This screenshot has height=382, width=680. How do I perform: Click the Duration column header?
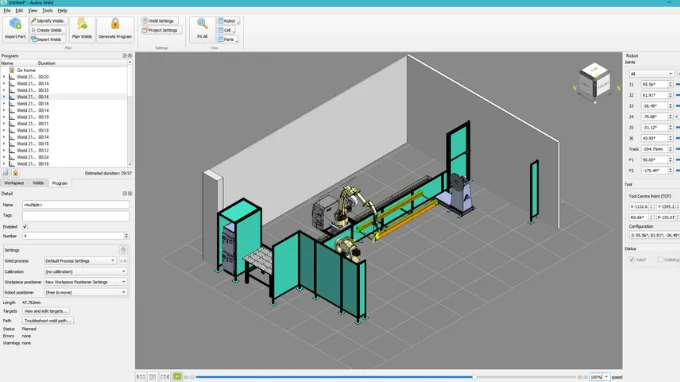click(x=46, y=63)
